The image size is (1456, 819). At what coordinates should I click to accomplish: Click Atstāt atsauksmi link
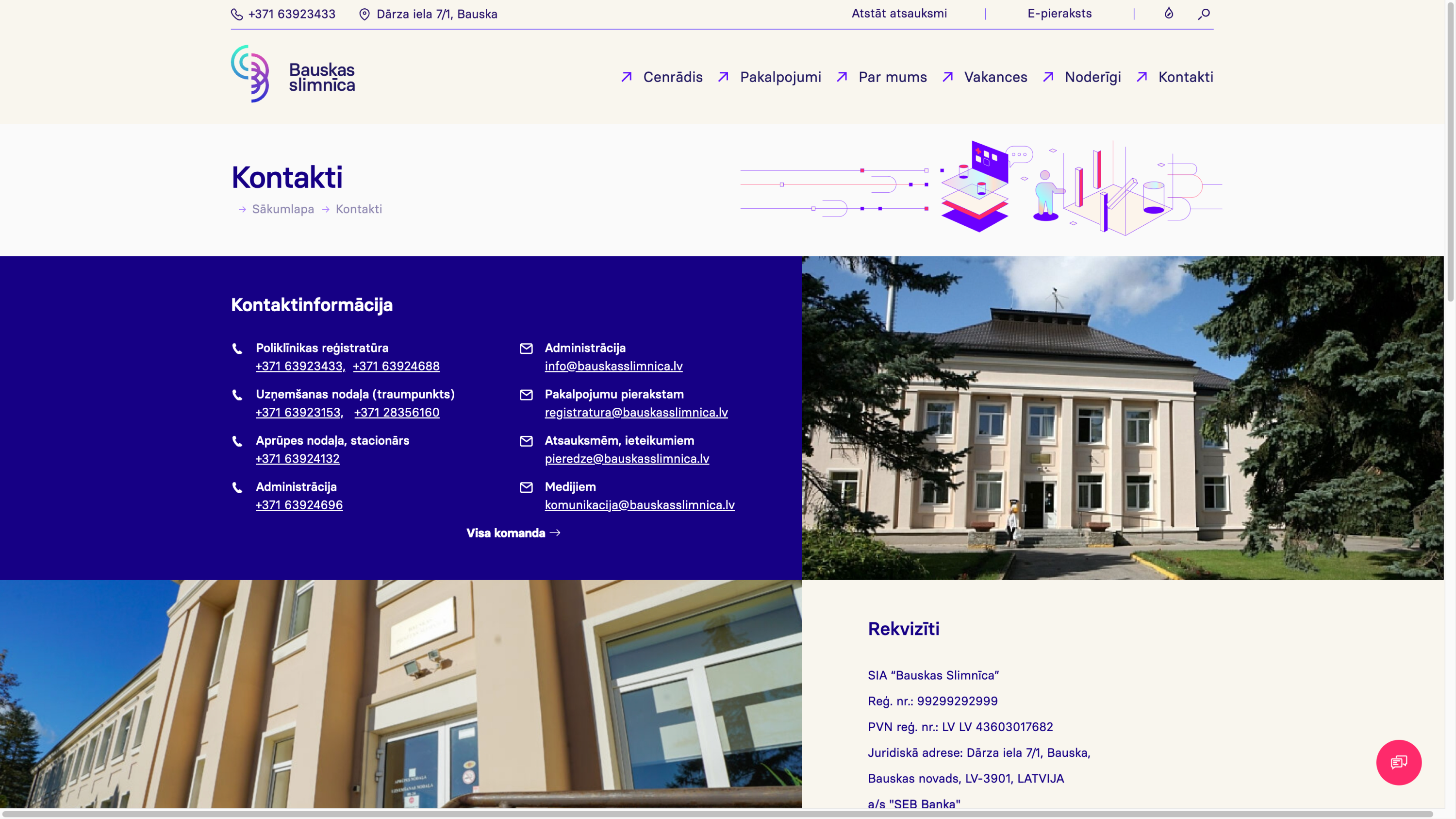pos(899,14)
